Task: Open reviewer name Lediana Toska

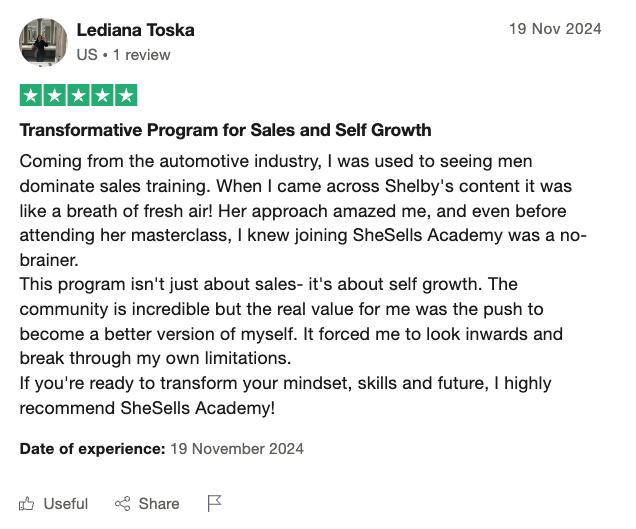Action: click(x=135, y=30)
